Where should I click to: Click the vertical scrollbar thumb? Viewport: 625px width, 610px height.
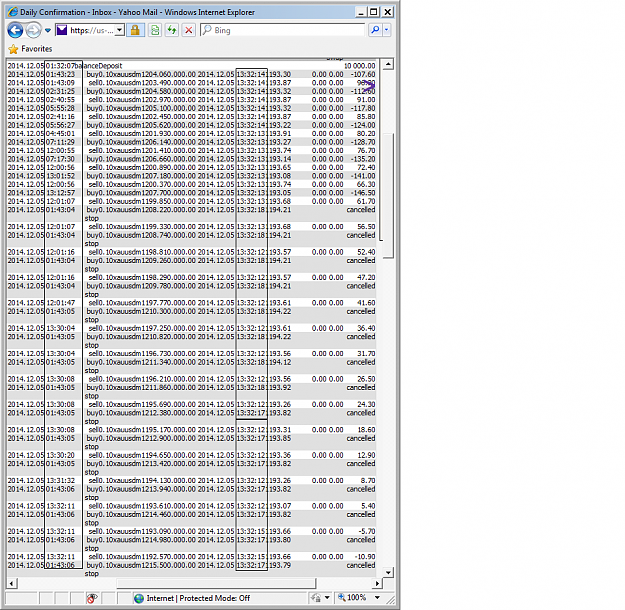pyautogui.click(x=388, y=195)
